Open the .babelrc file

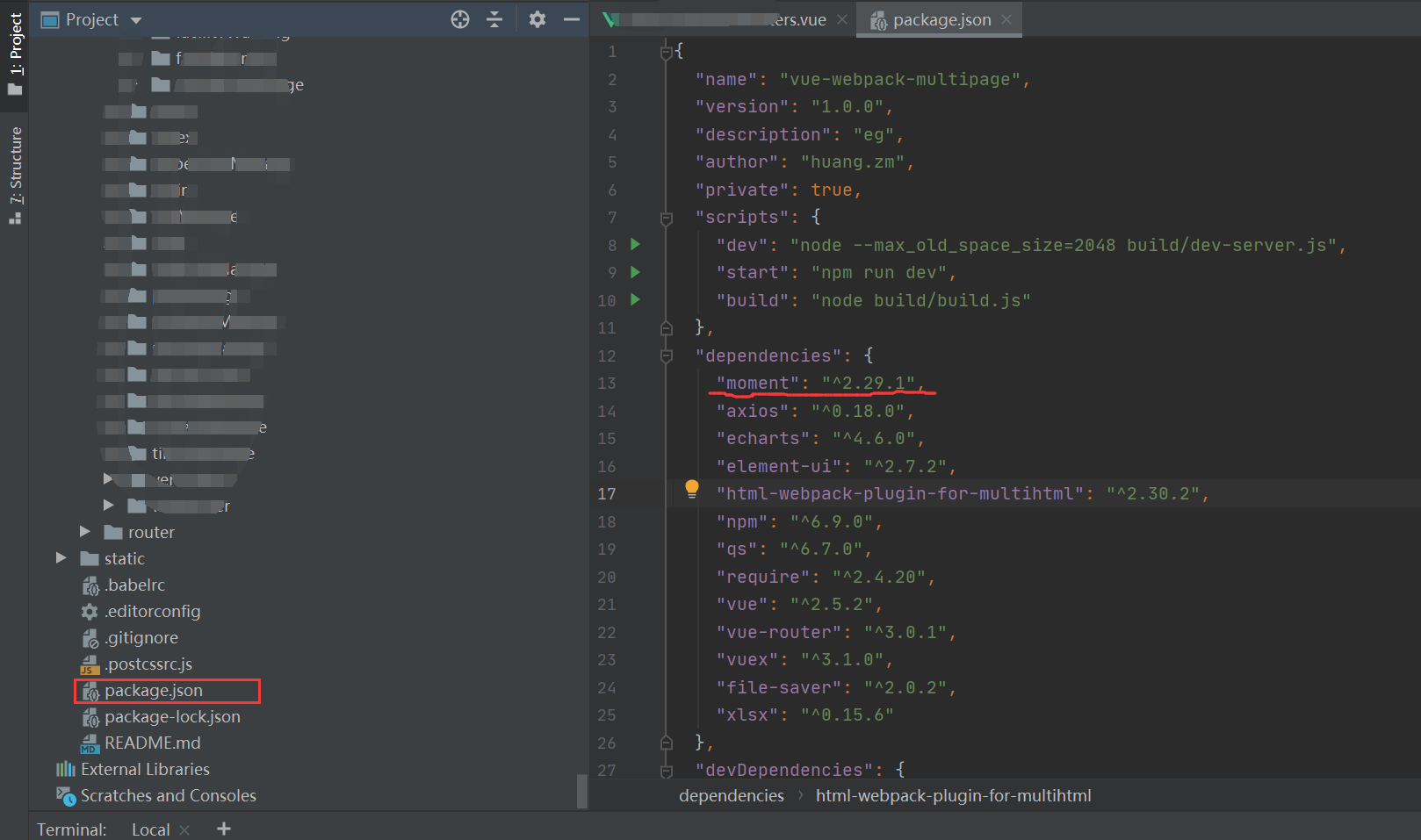click(x=134, y=585)
